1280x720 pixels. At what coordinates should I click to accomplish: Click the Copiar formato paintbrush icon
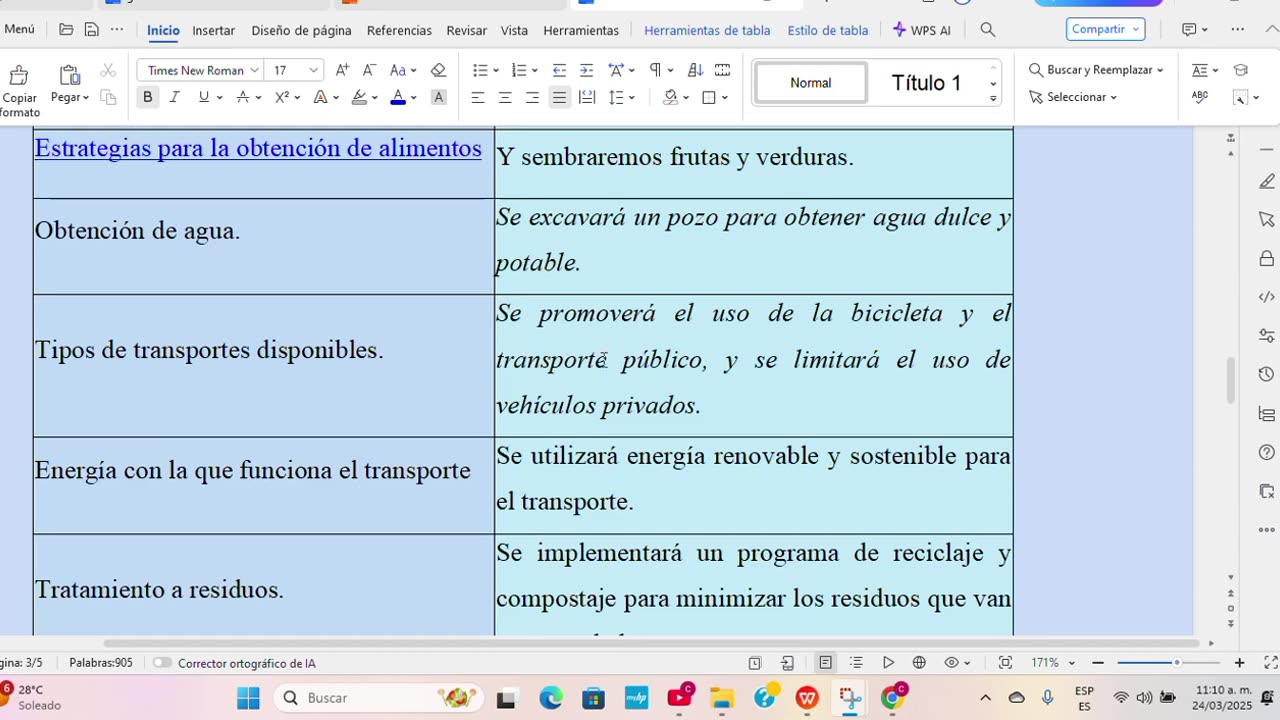[x=18, y=75]
